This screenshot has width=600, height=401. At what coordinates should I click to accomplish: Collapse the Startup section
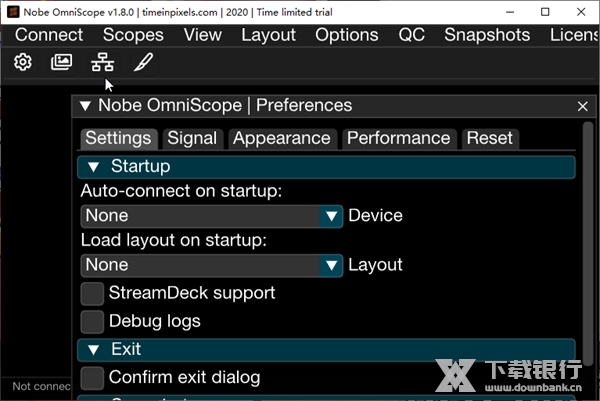click(94, 167)
